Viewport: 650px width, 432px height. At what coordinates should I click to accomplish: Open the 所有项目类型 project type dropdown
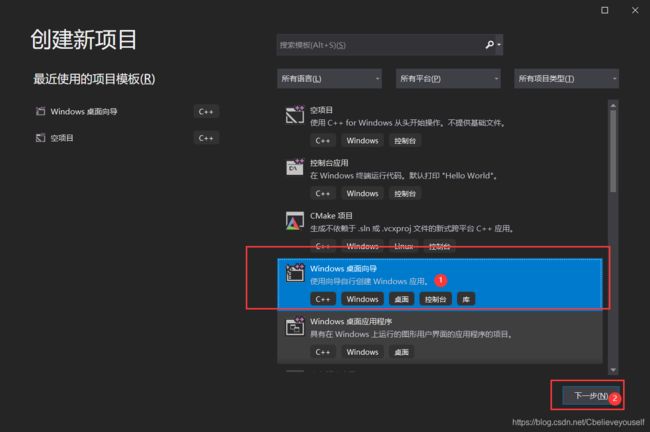click(x=567, y=78)
